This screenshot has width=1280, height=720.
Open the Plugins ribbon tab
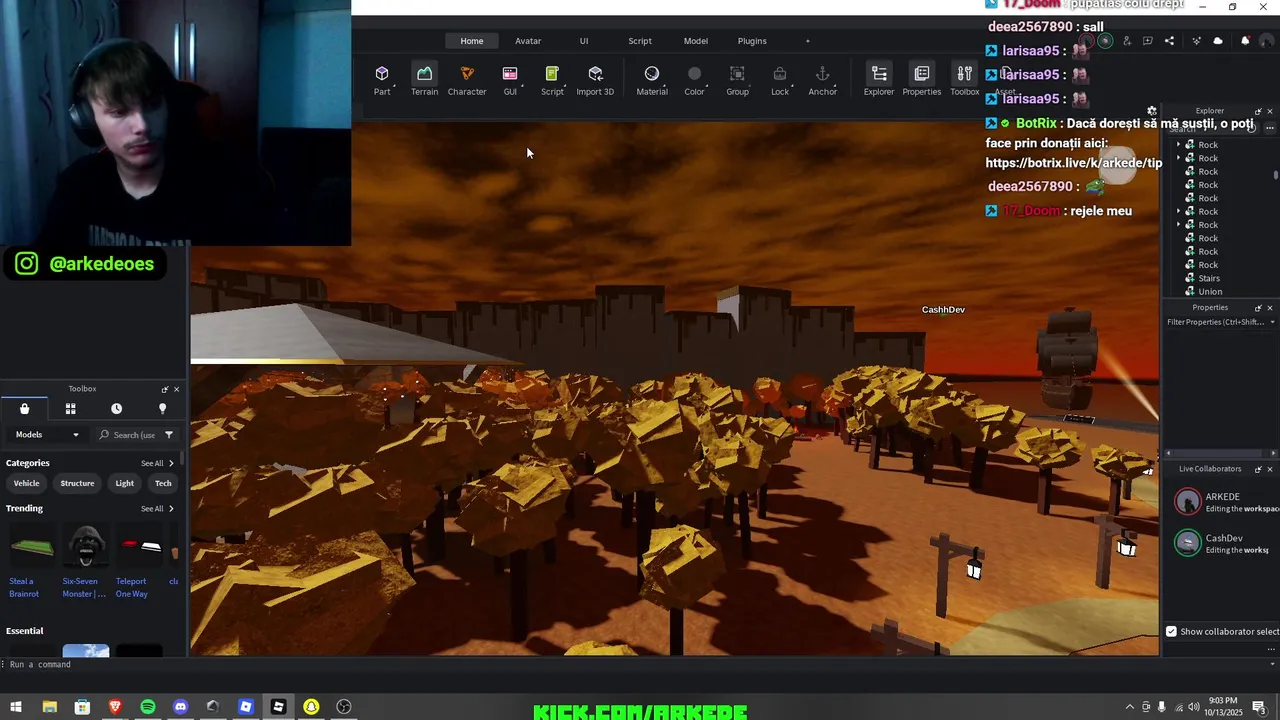tap(752, 41)
